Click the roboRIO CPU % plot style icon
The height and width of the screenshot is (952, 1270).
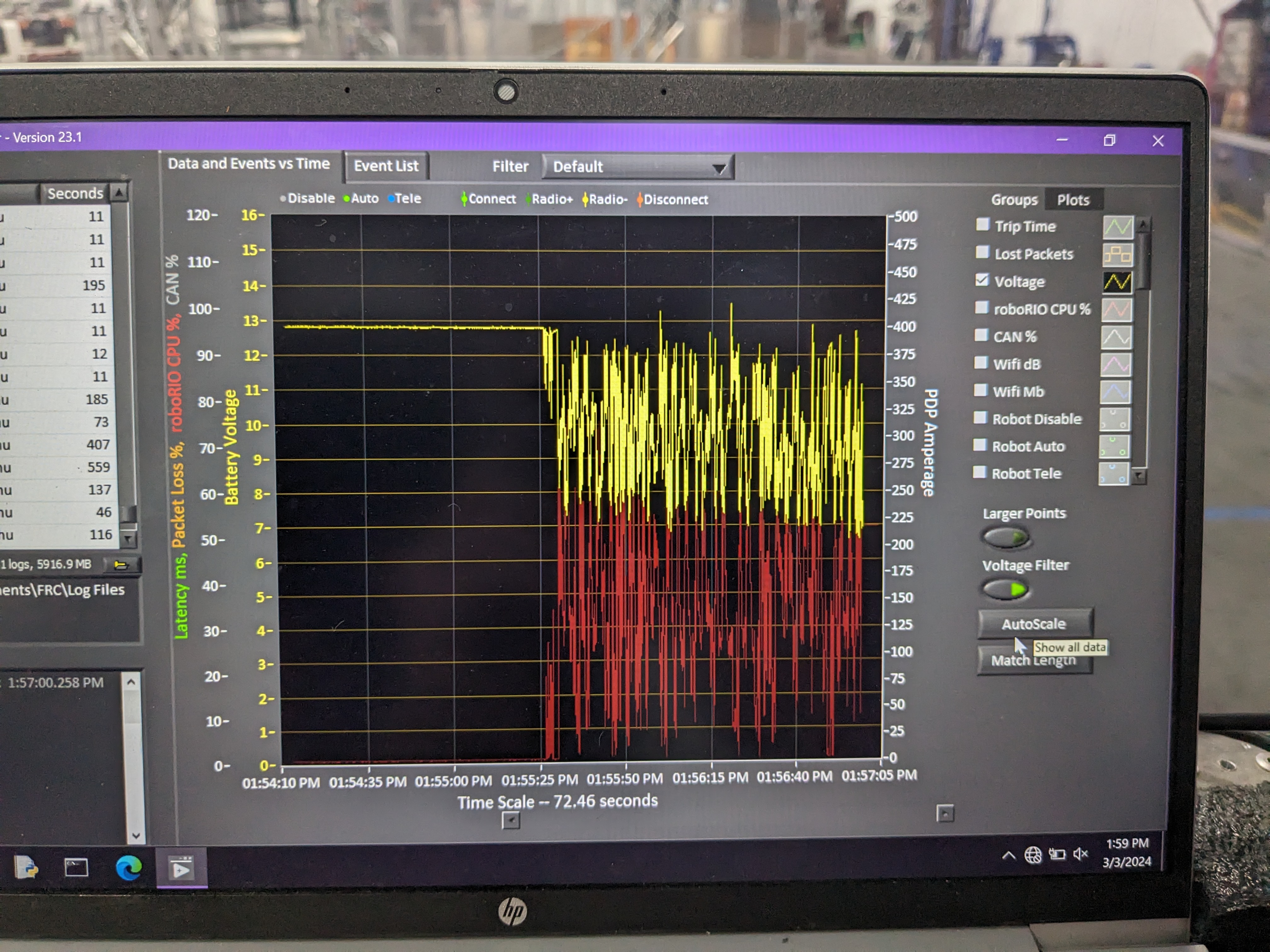tap(1116, 310)
